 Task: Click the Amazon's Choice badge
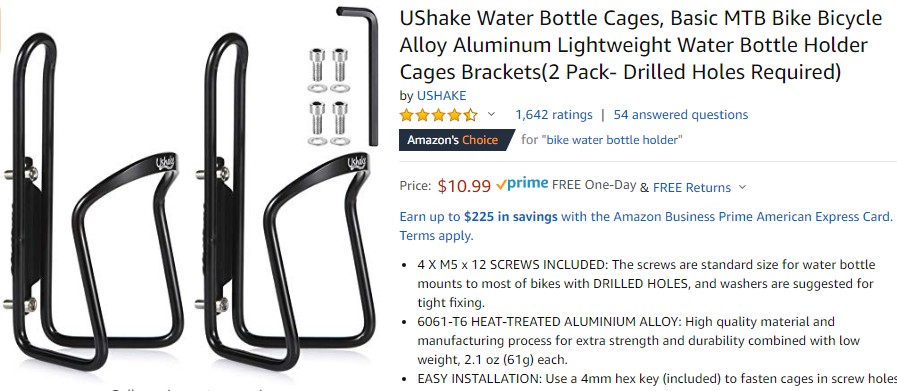pos(456,140)
